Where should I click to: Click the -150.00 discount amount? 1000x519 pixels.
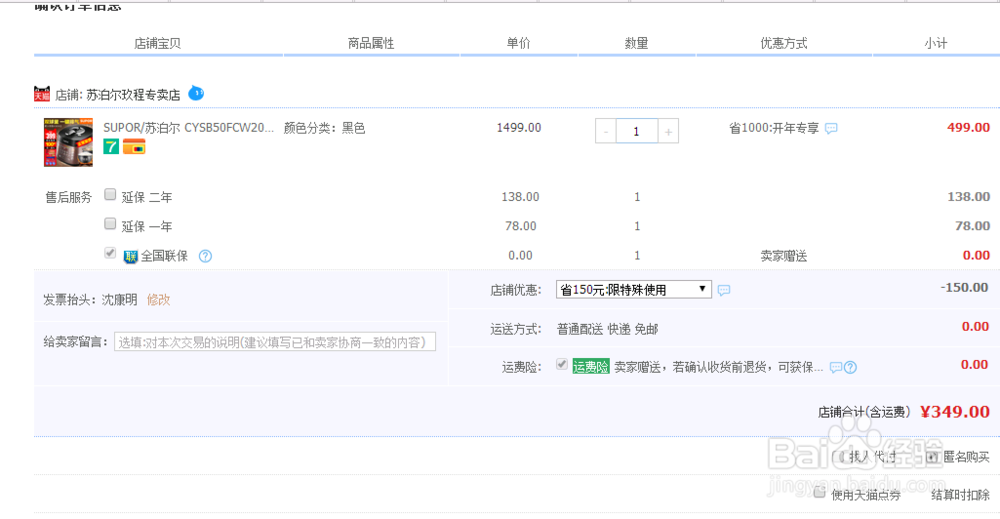[x=964, y=288]
